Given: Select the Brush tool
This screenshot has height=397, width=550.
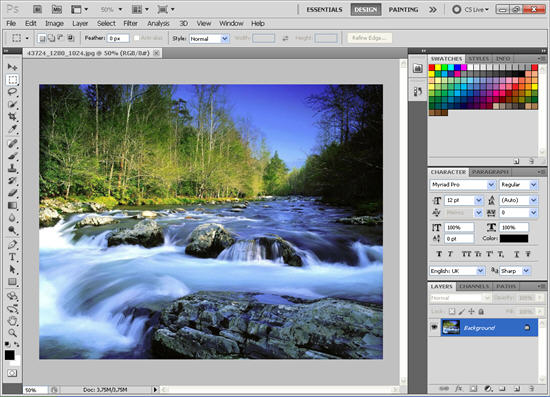Looking at the screenshot, I should [x=12, y=156].
